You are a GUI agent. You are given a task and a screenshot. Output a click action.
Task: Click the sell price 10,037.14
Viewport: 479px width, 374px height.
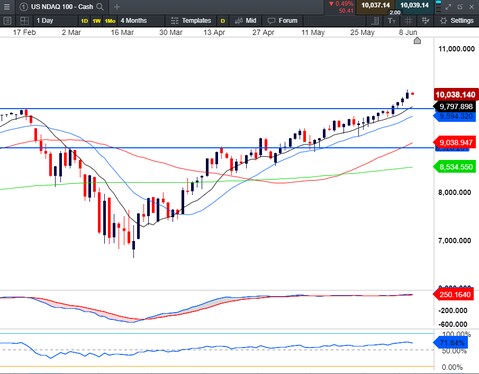(x=375, y=6)
